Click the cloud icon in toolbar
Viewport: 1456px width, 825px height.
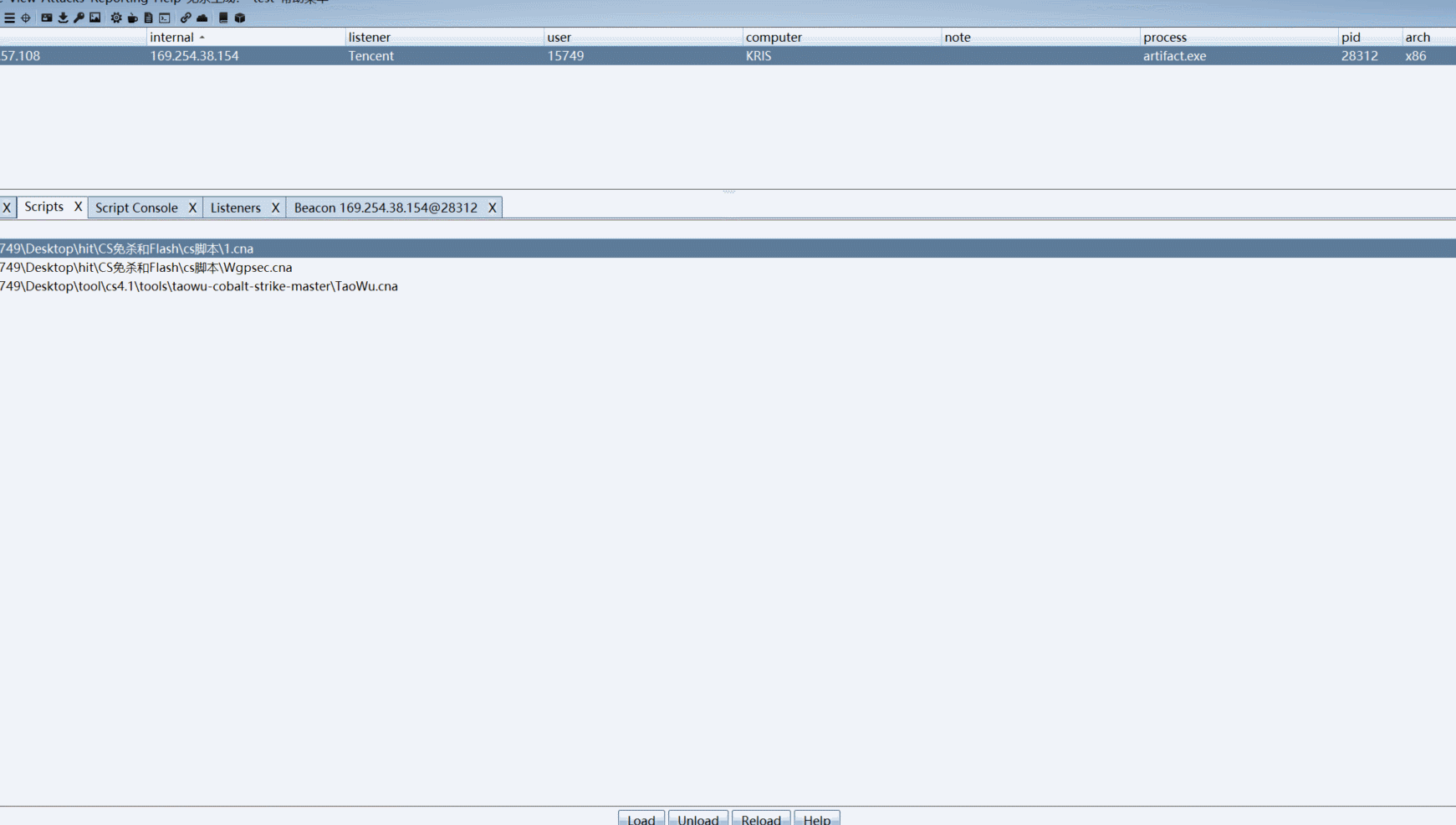coord(202,18)
